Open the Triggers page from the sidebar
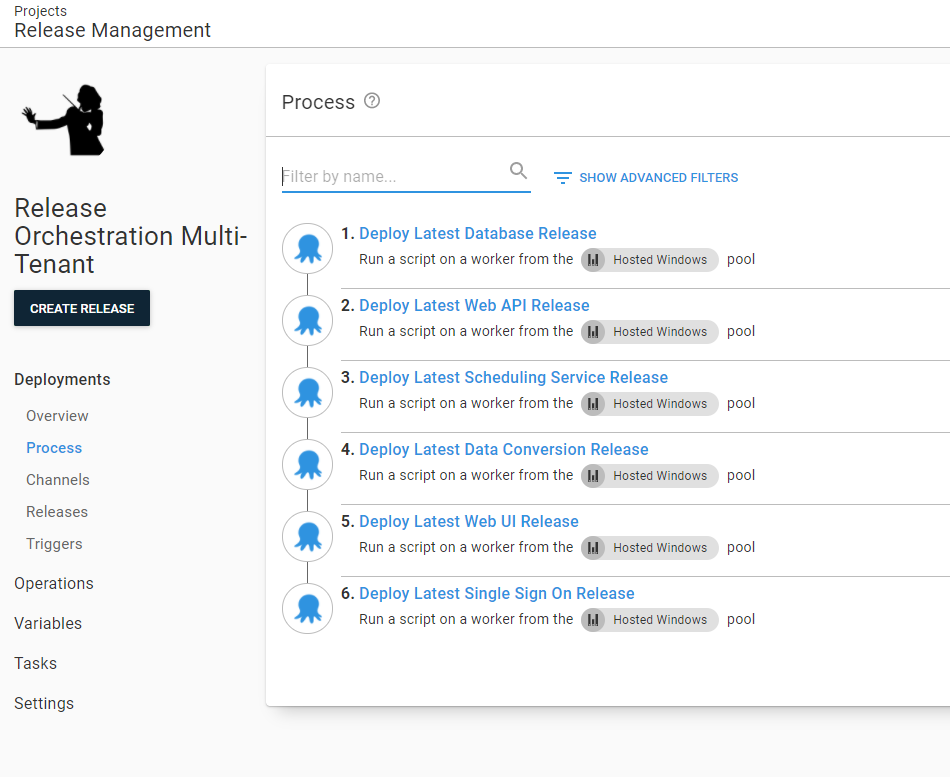The image size is (950, 777). (54, 543)
